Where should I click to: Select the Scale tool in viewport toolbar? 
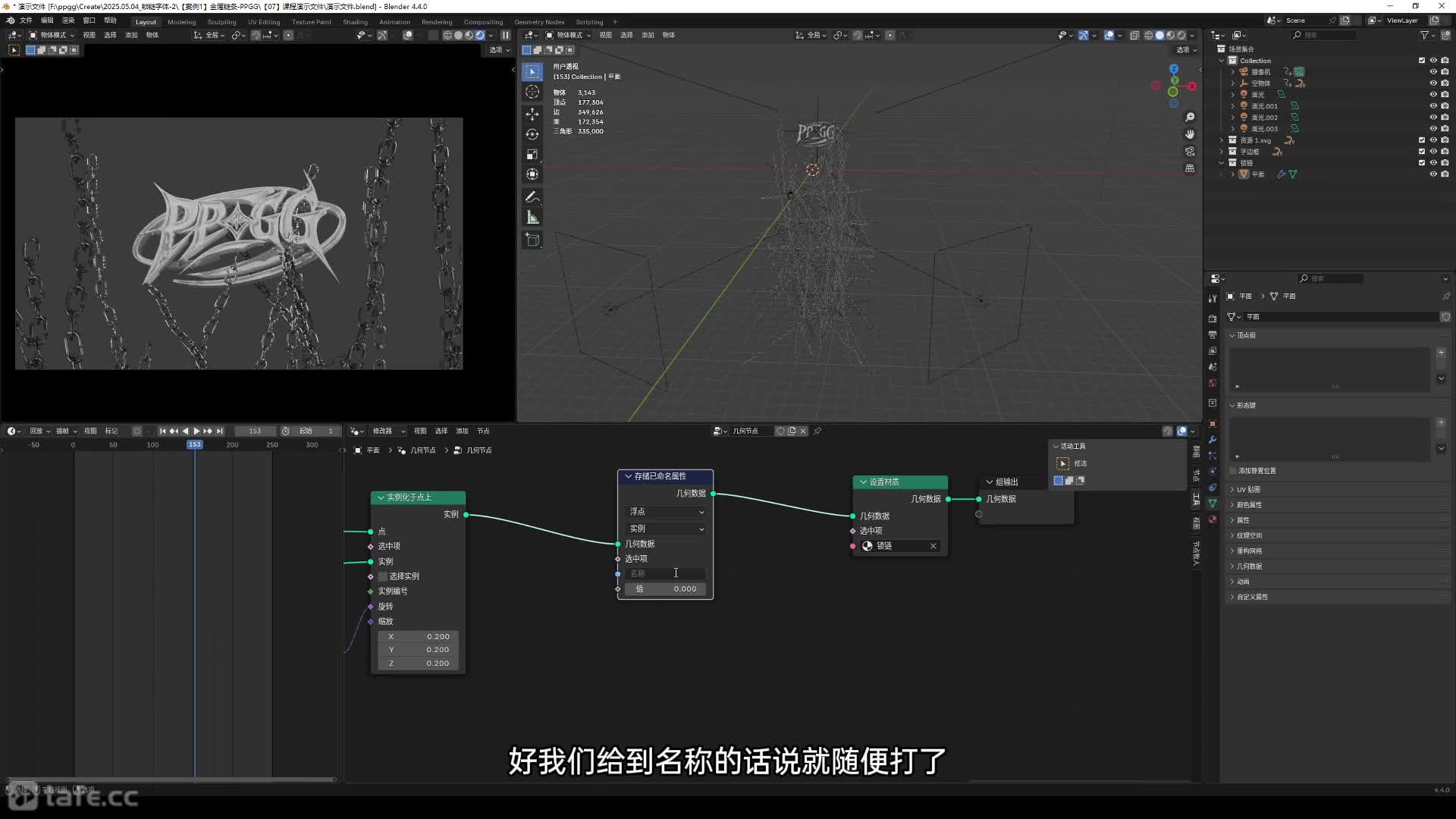[x=532, y=155]
